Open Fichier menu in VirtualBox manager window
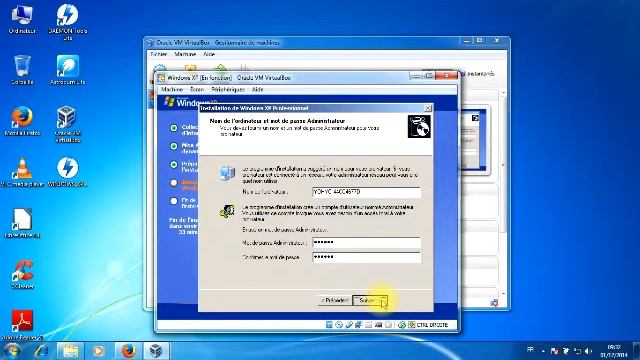The width and height of the screenshot is (640, 360). coord(159,54)
